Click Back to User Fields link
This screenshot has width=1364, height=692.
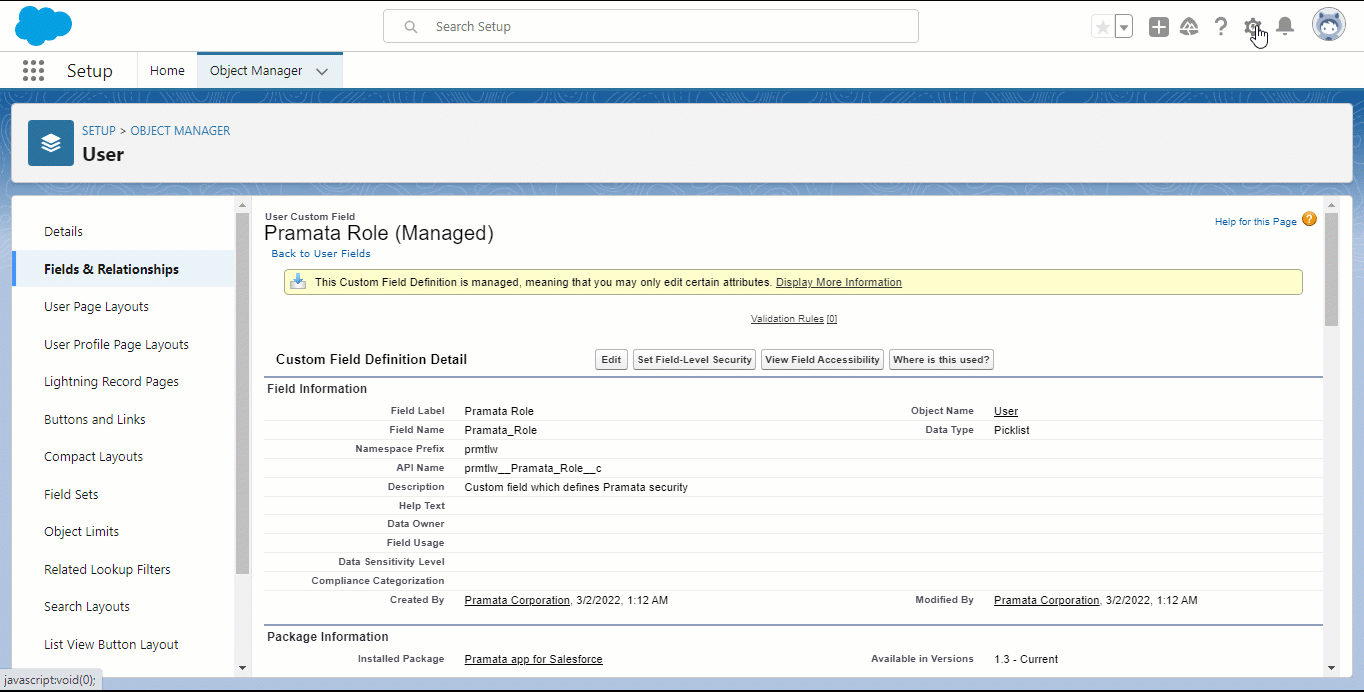point(321,254)
